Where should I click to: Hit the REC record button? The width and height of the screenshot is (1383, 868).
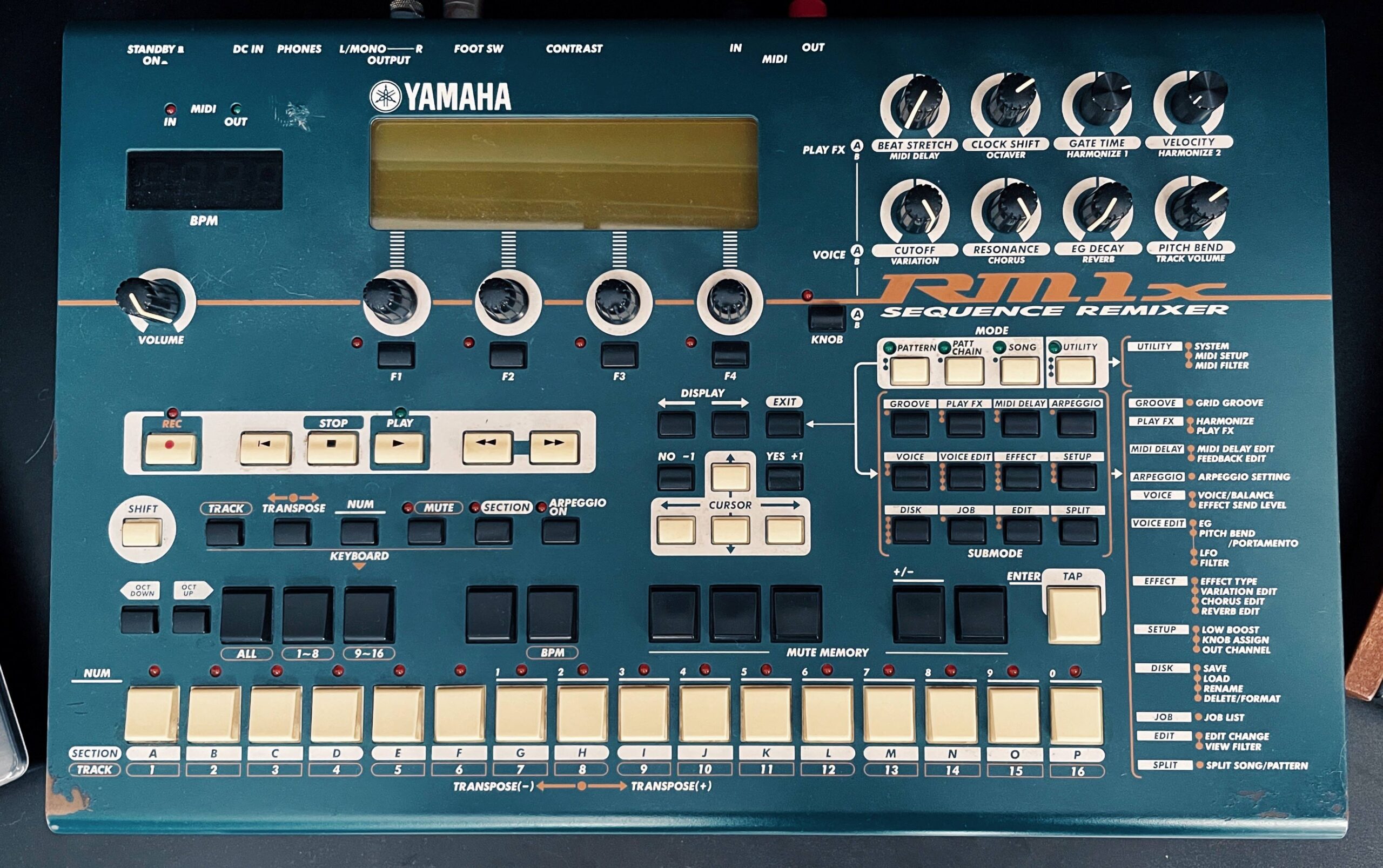[170, 449]
